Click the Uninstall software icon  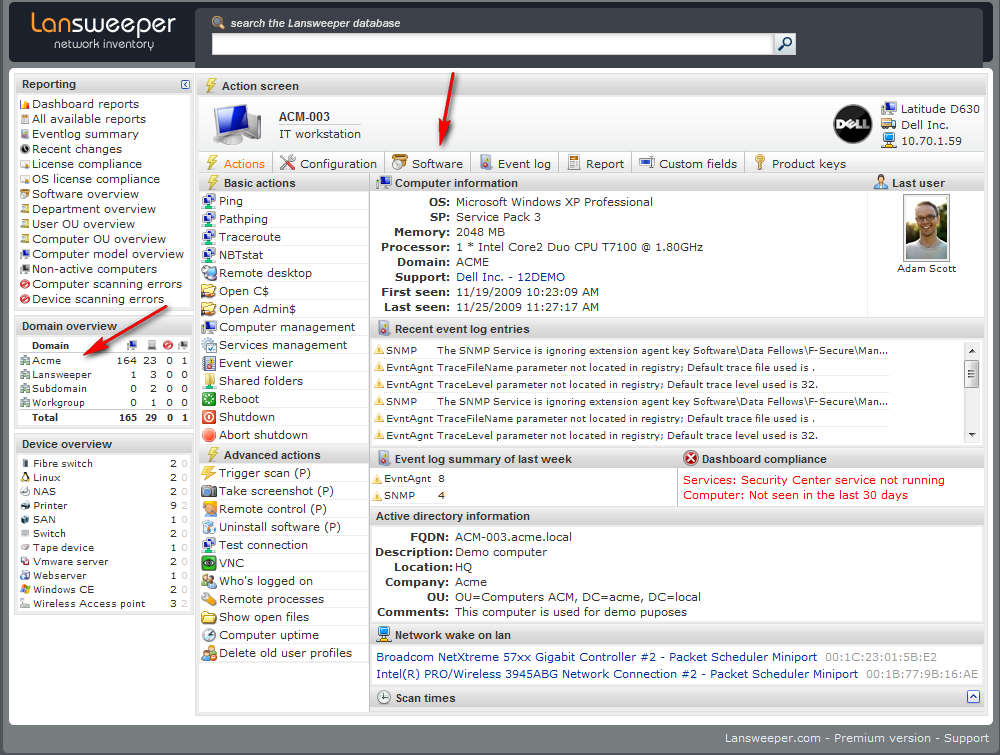[x=209, y=527]
